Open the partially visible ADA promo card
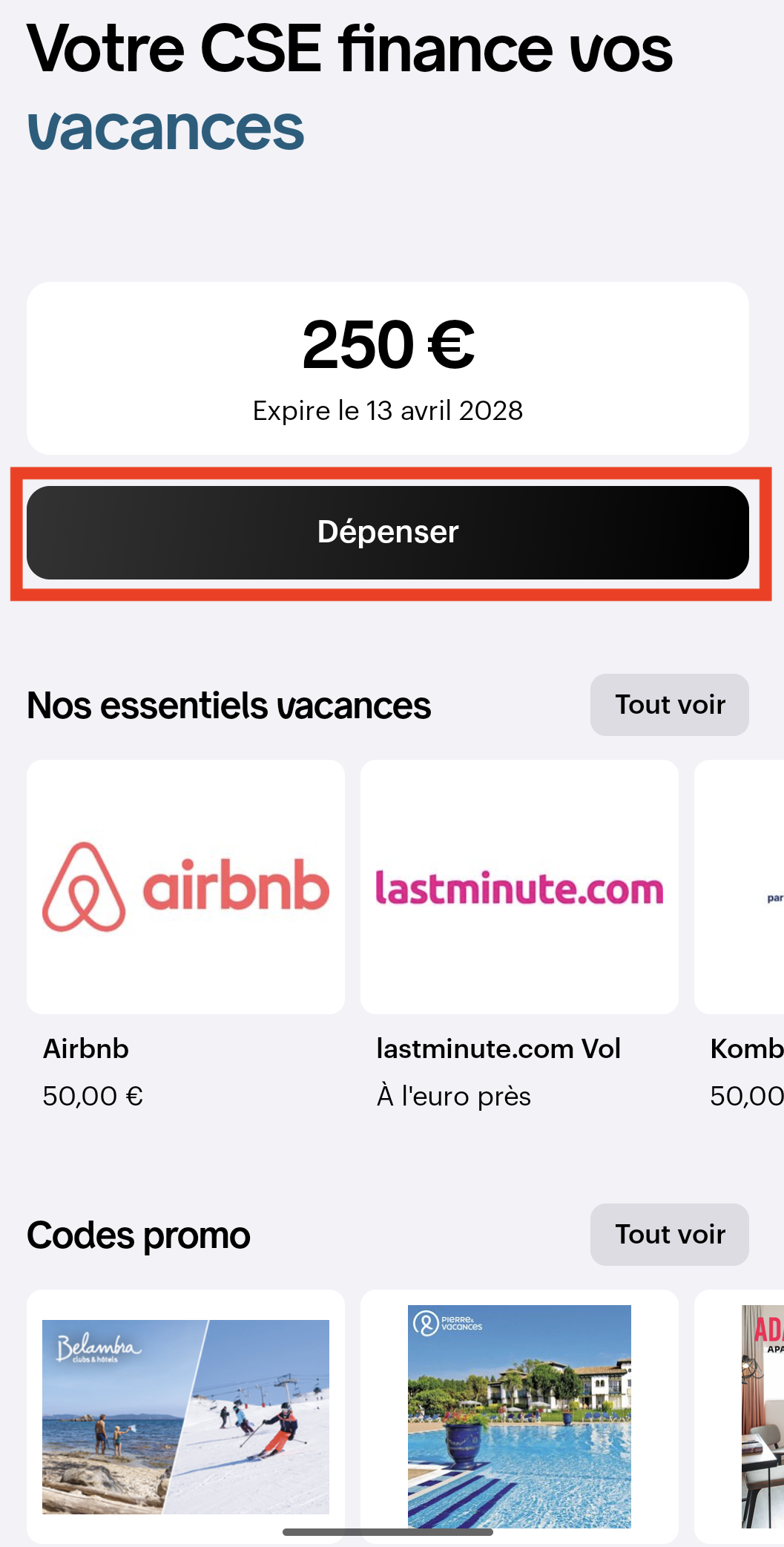The height and width of the screenshot is (1547, 784). pos(761,1416)
